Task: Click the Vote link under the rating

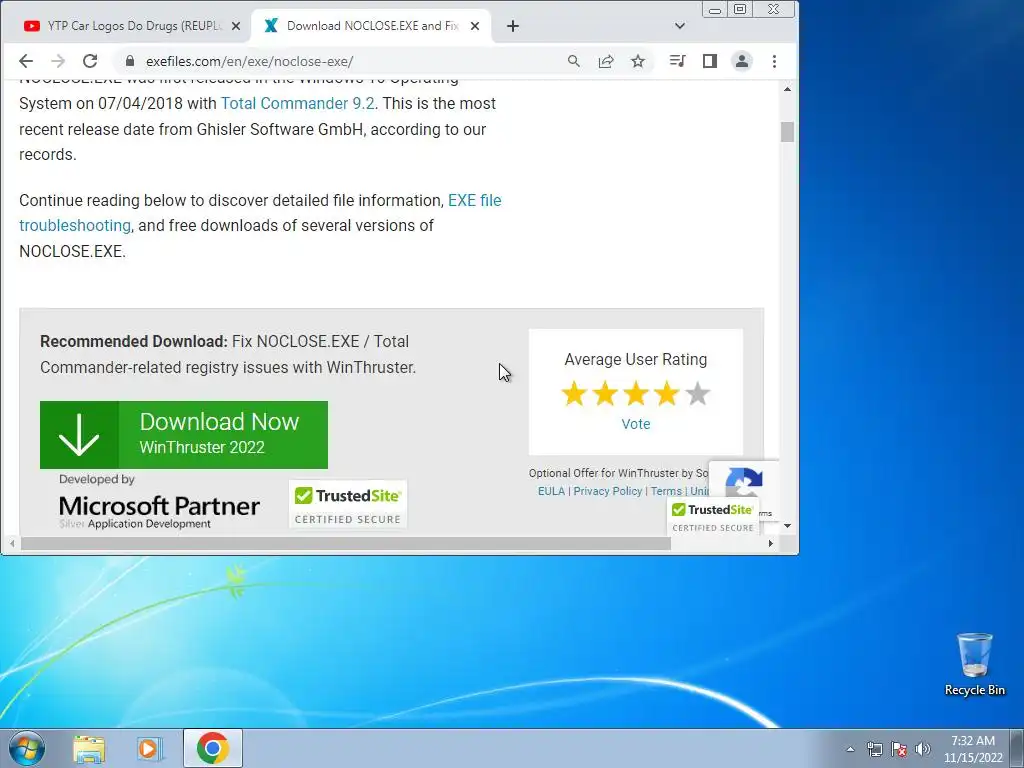Action: click(x=635, y=424)
